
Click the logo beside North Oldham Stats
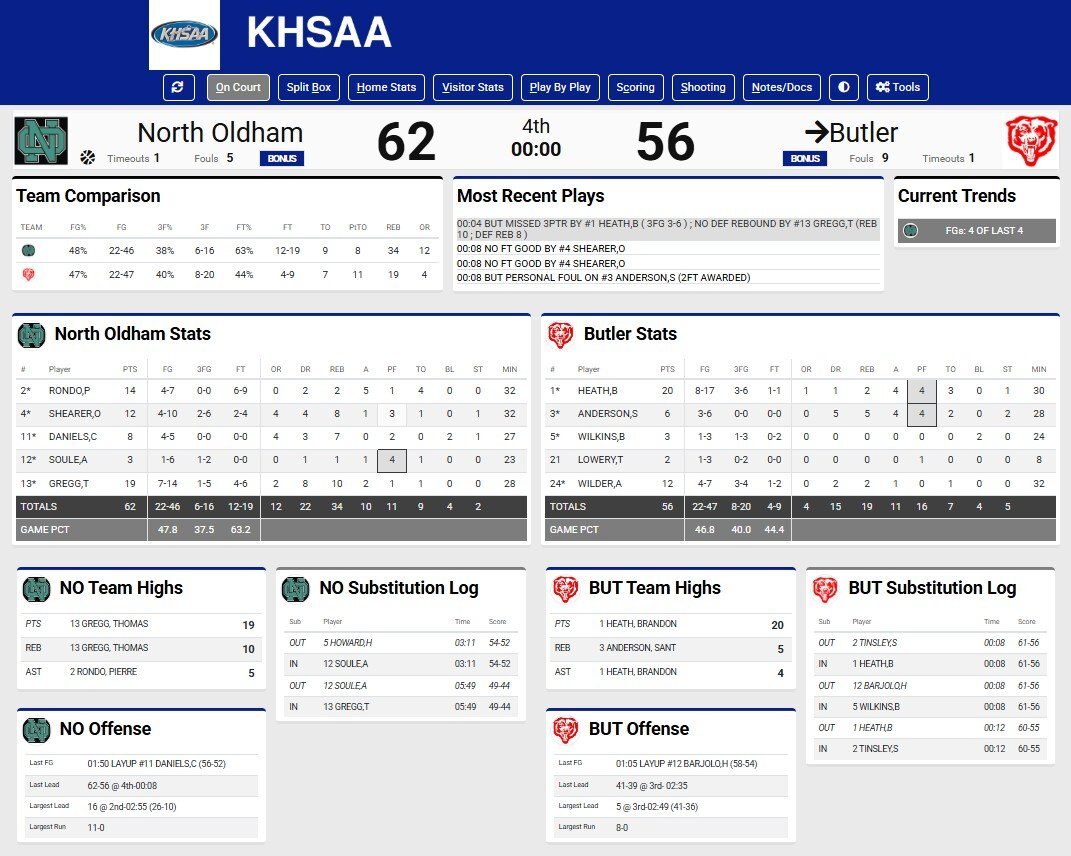coord(31,335)
